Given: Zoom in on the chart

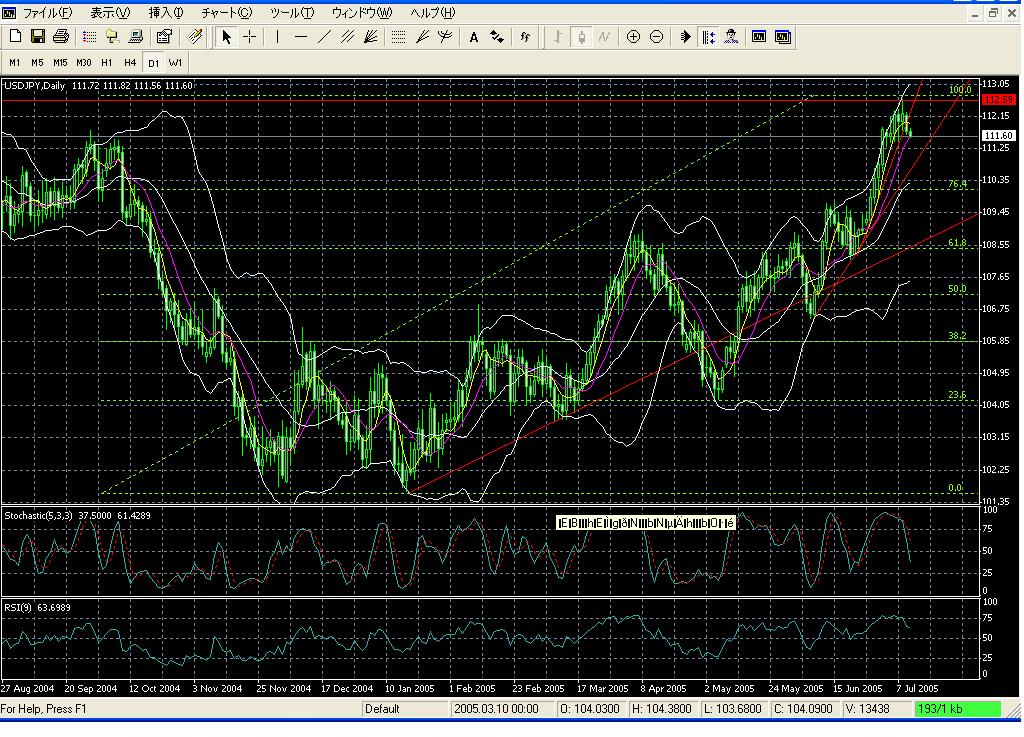Looking at the screenshot, I should pyautogui.click(x=634, y=37).
